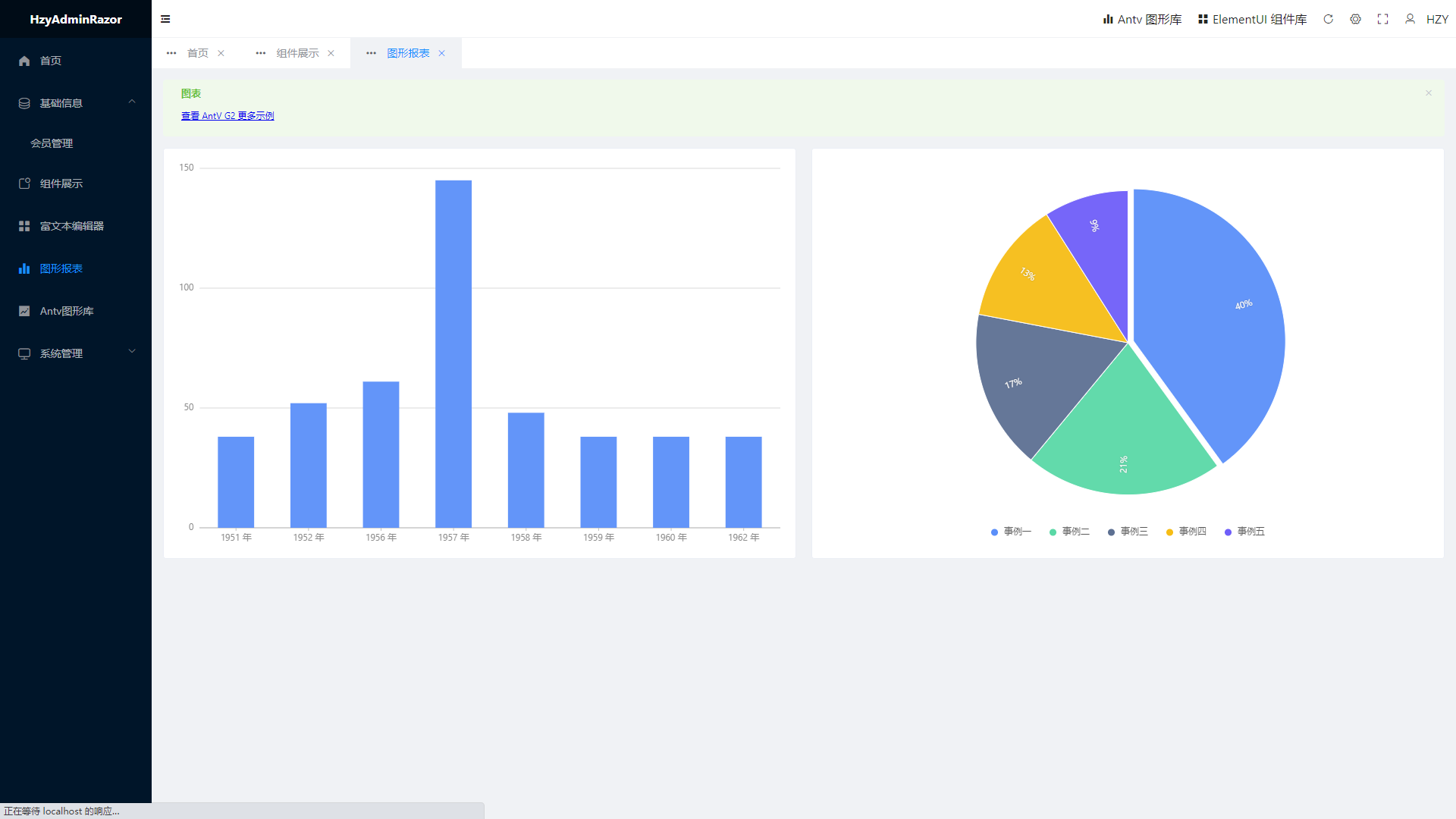Select the 图形报表 tab
The image size is (1456, 819).
409,53
